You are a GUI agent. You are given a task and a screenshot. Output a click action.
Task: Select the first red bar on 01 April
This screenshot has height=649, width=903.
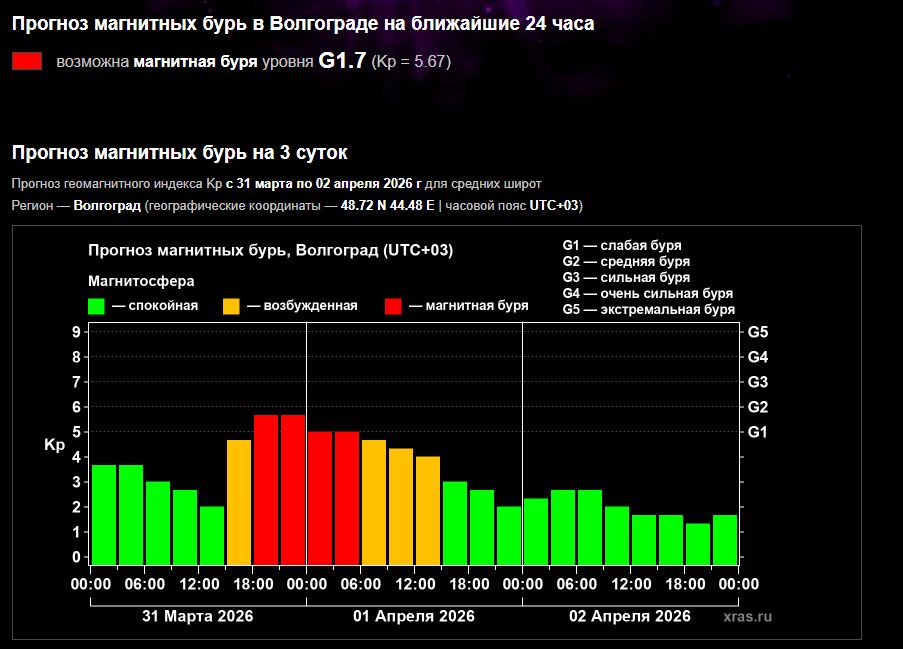click(x=320, y=498)
